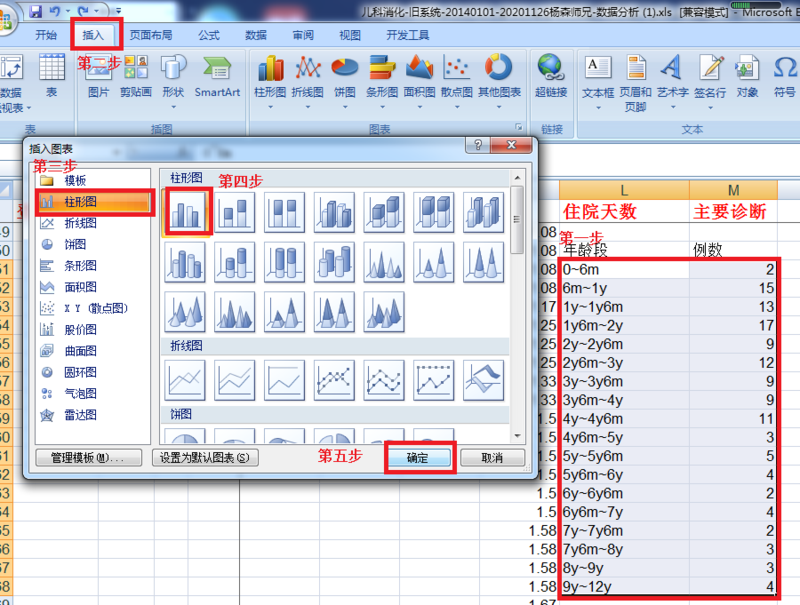Click the 图表 group dialog launcher icon
Image resolution: width=800 pixels, height=605 pixels.
(519, 127)
